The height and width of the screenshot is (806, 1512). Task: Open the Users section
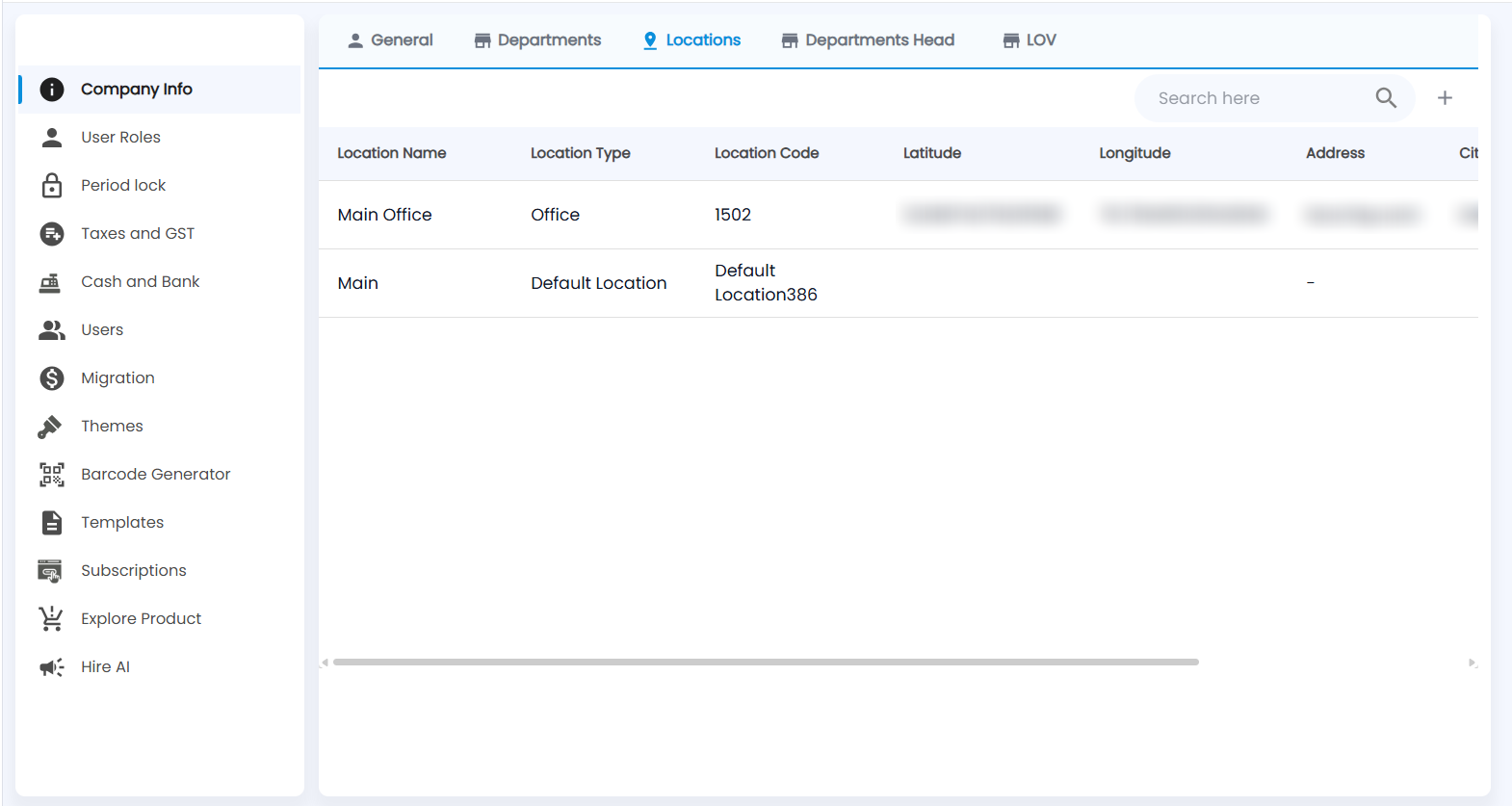point(160,330)
